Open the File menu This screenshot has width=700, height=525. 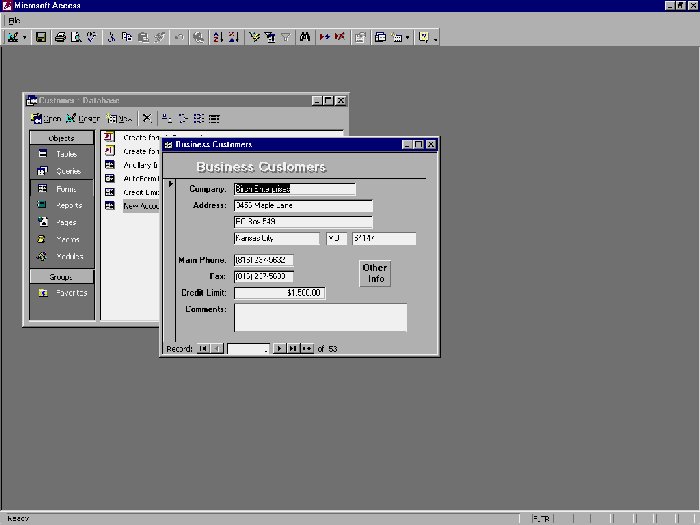click(x=14, y=20)
